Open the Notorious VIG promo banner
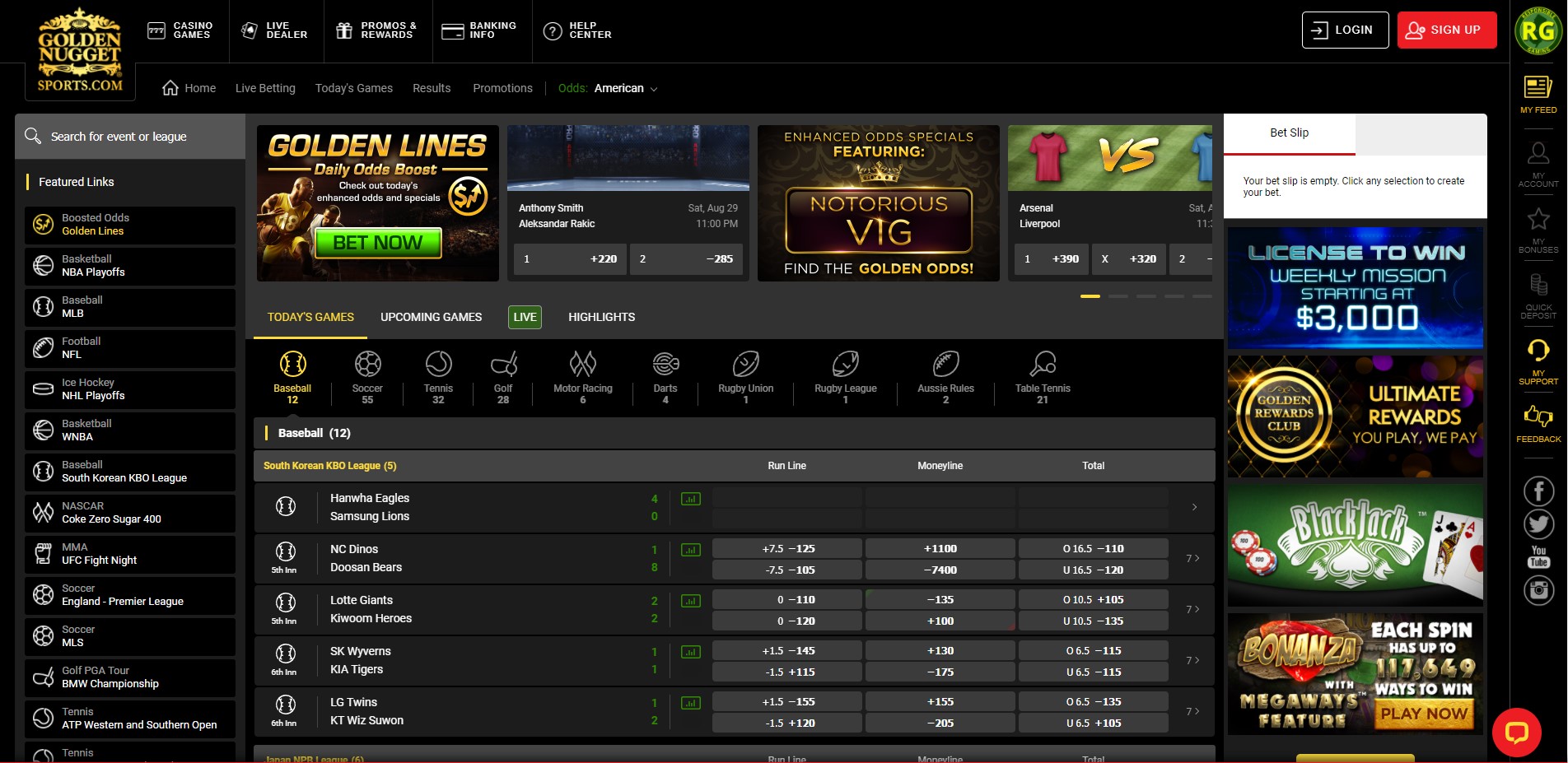The image size is (1568, 763). click(879, 203)
